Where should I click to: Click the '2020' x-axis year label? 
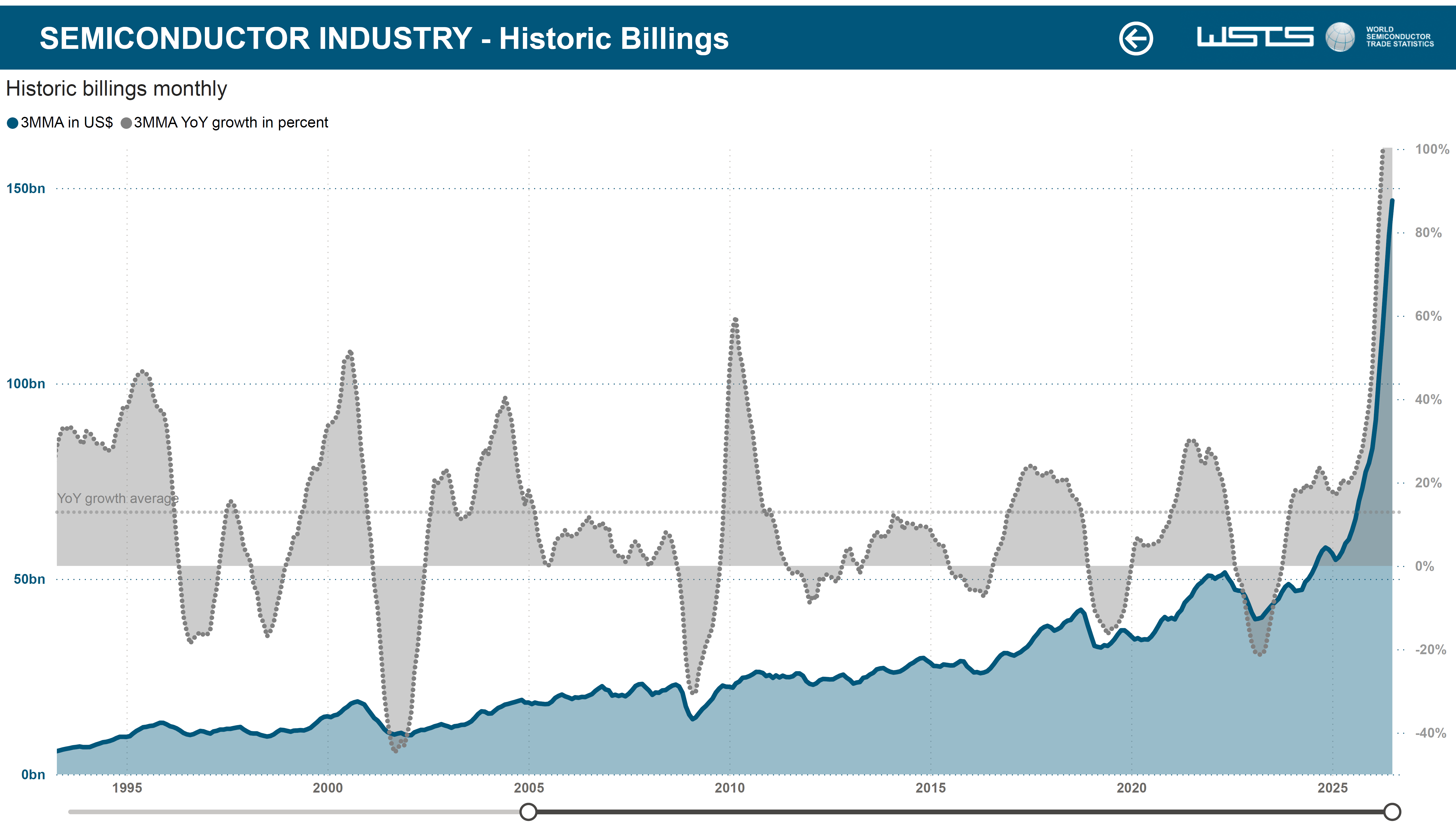(x=1132, y=788)
